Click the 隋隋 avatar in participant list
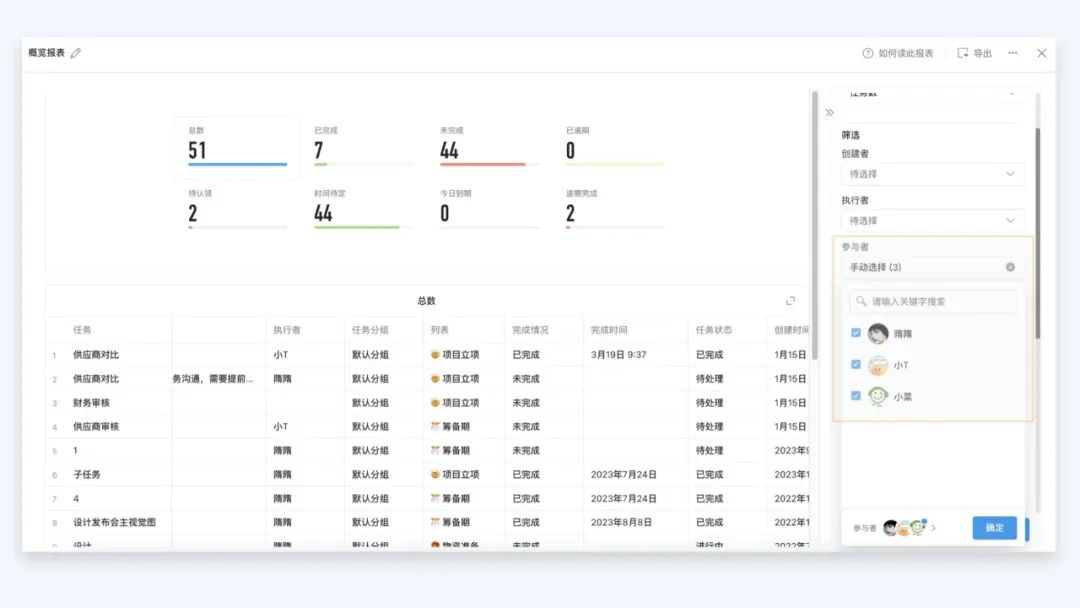The width and height of the screenshot is (1080, 608). pos(878,334)
